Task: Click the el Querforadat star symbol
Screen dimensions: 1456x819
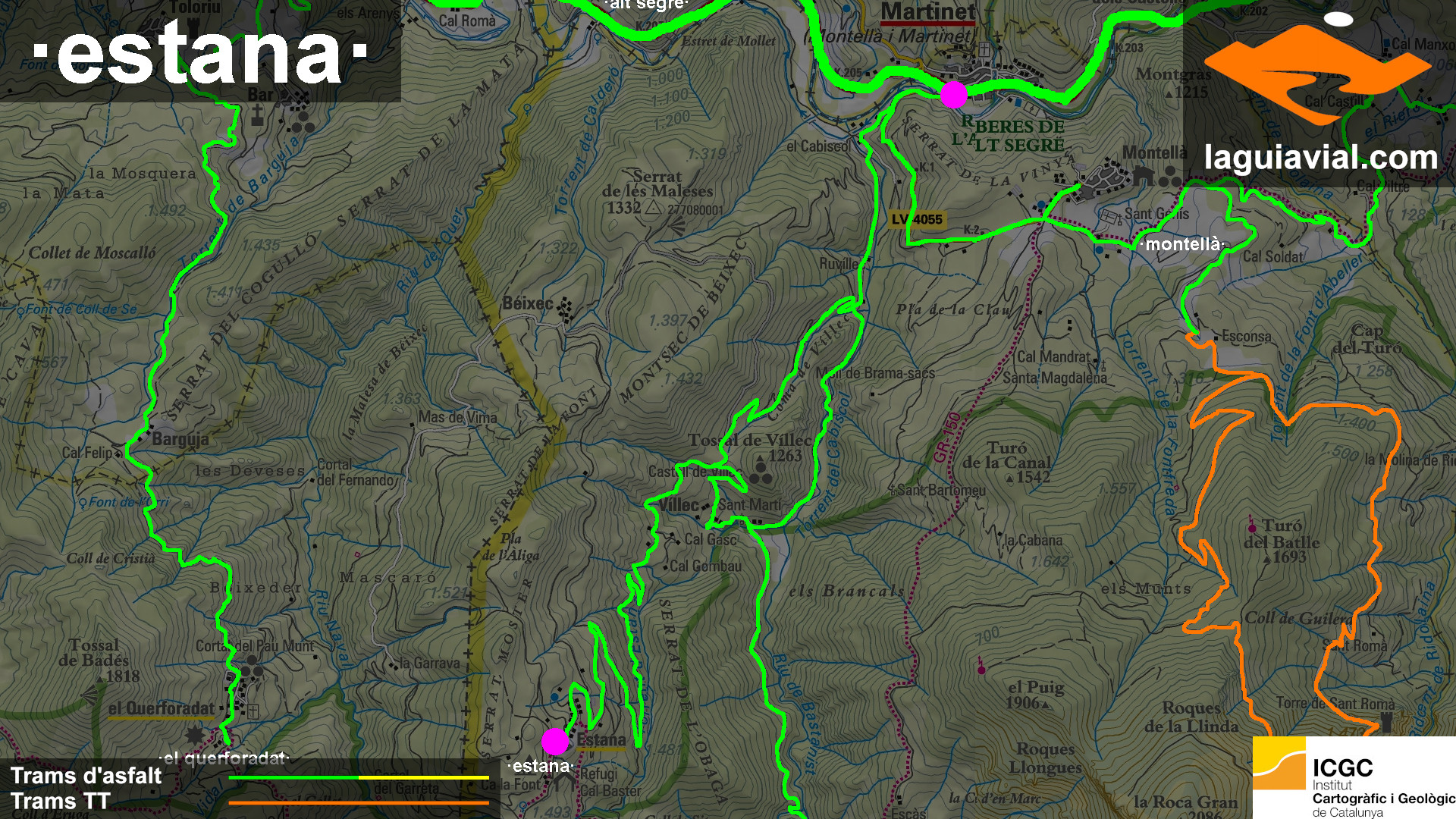Action: [196, 734]
